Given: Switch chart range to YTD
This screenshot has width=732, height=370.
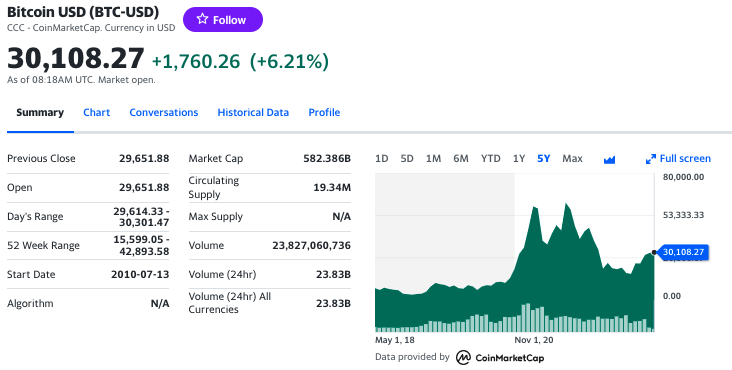Looking at the screenshot, I should pyautogui.click(x=491, y=159).
